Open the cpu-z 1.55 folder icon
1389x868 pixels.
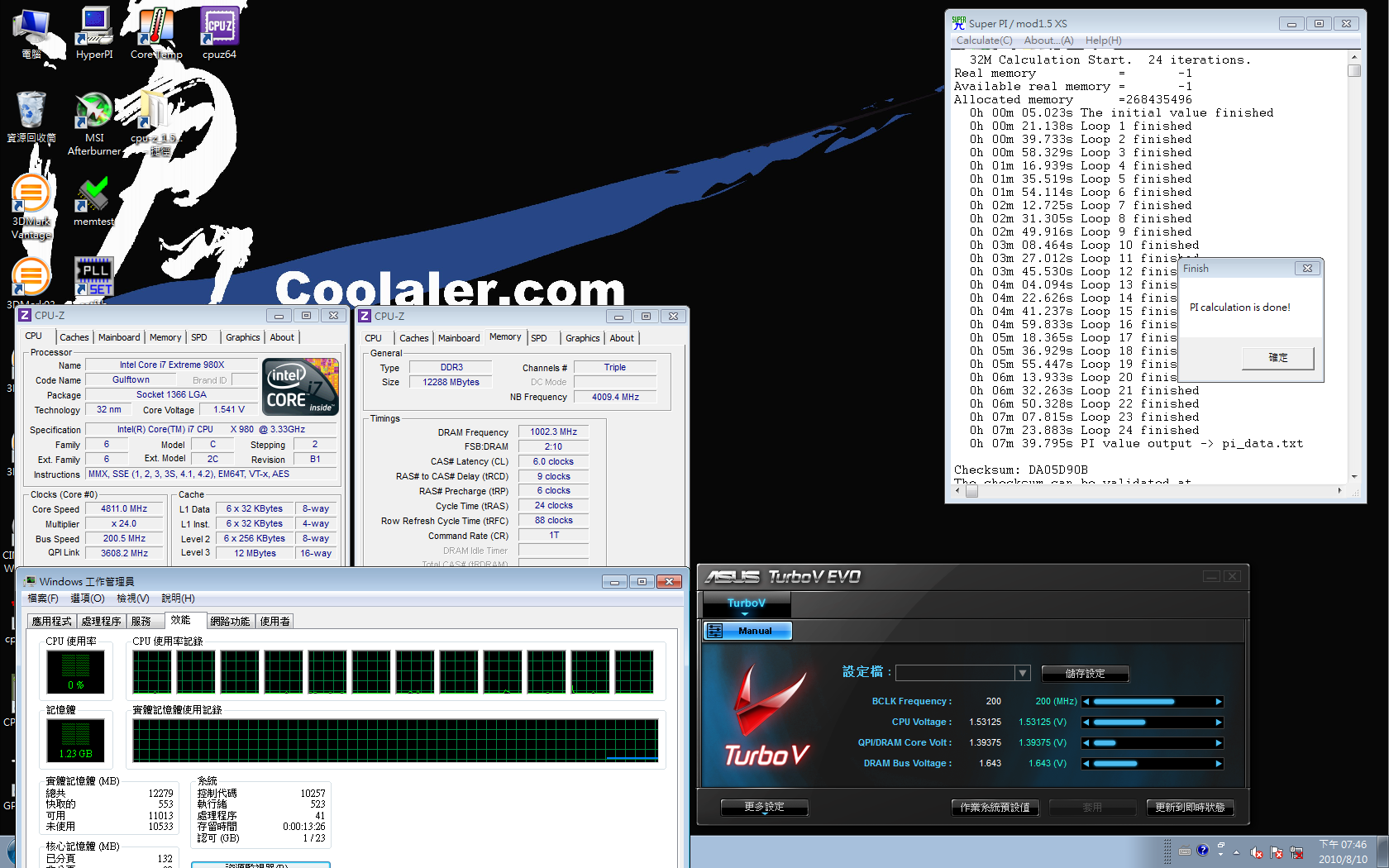click(x=155, y=124)
